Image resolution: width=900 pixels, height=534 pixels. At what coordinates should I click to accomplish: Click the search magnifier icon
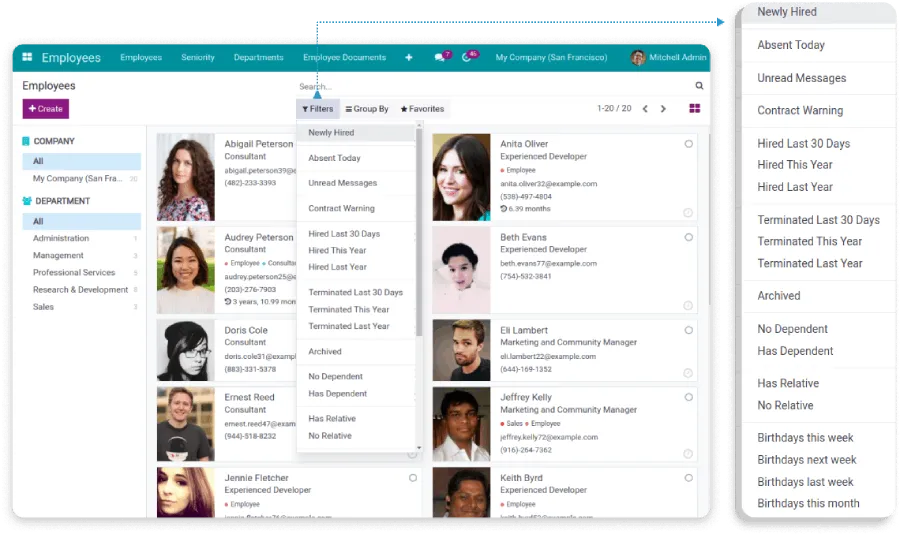point(699,86)
